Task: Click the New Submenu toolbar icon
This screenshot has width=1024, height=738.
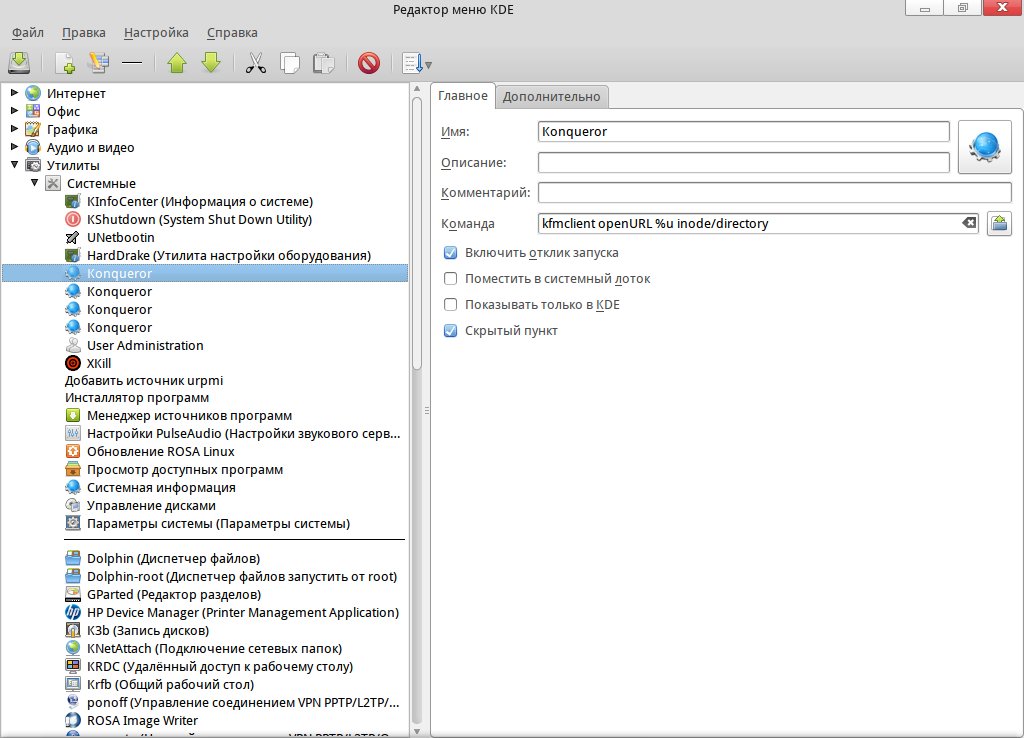Action: click(98, 63)
